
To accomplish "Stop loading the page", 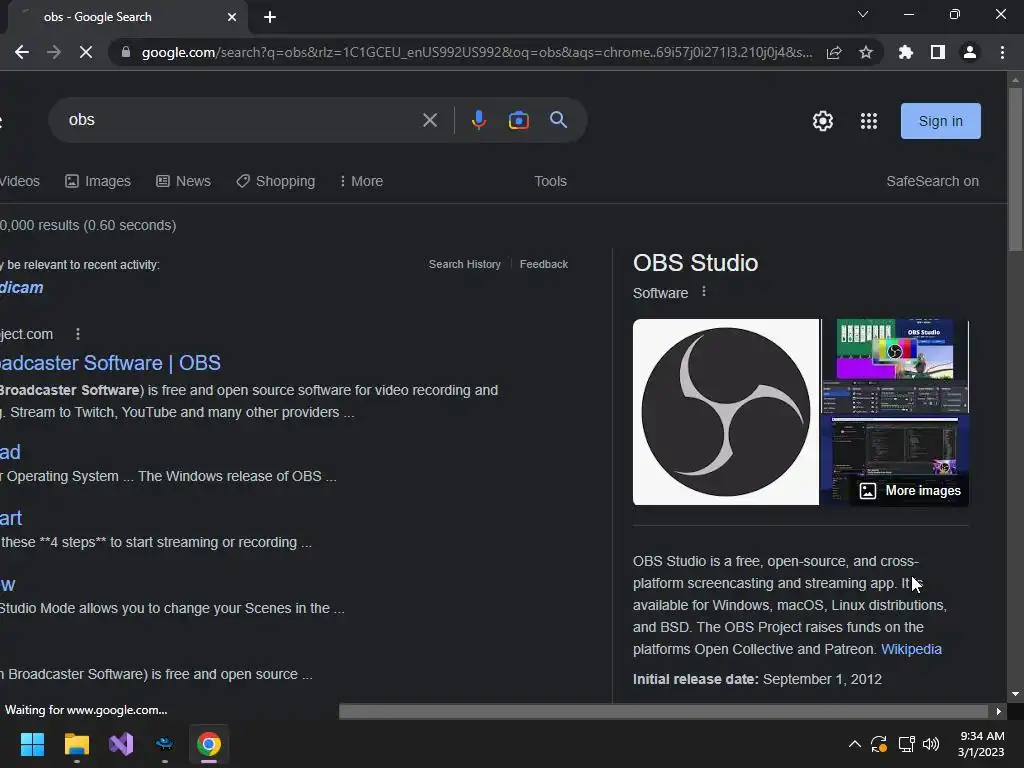I will tap(86, 52).
